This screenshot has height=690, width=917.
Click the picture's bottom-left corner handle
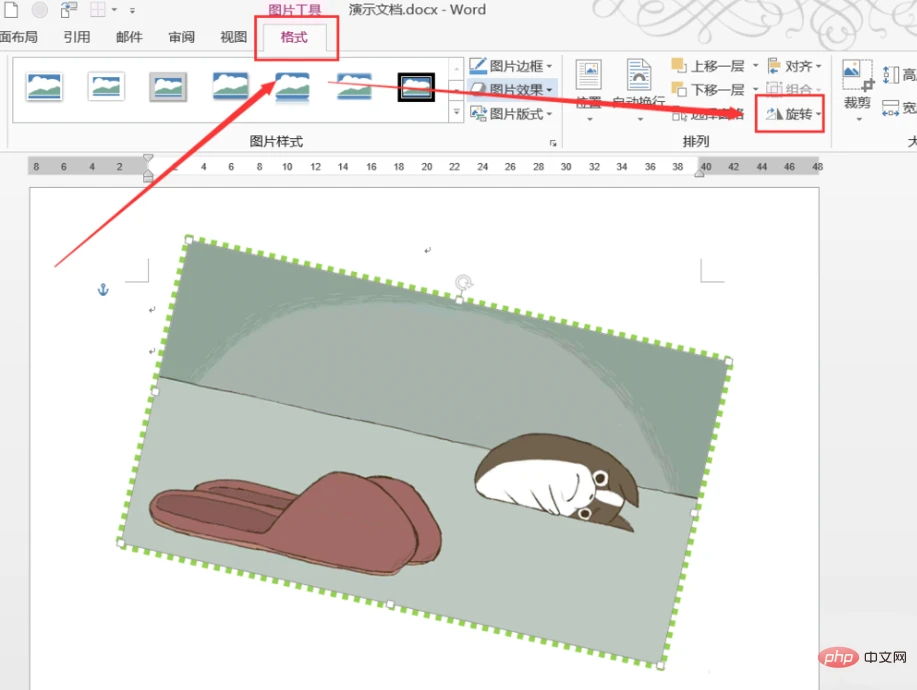point(120,543)
